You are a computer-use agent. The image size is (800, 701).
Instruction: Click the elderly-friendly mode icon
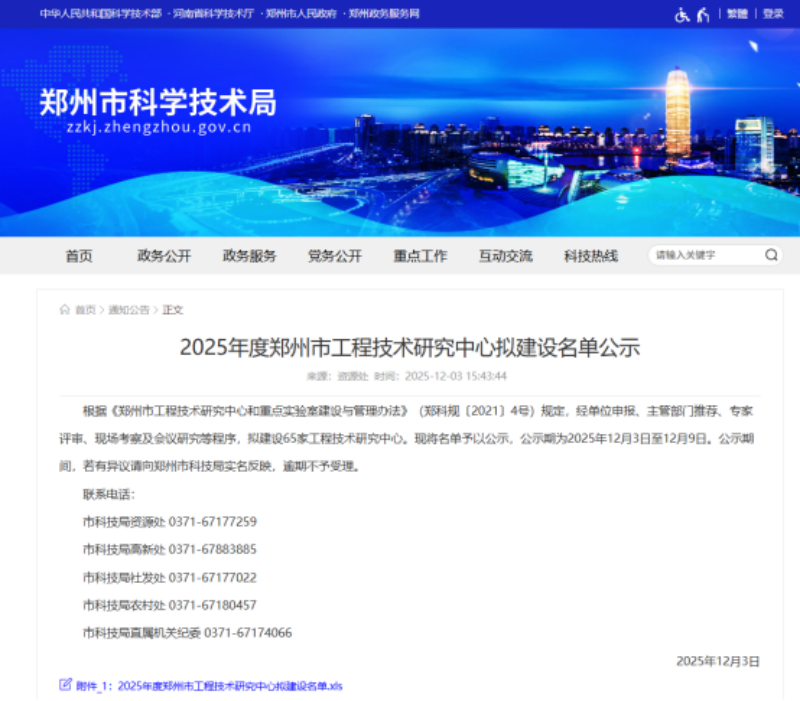pos(704,14)
